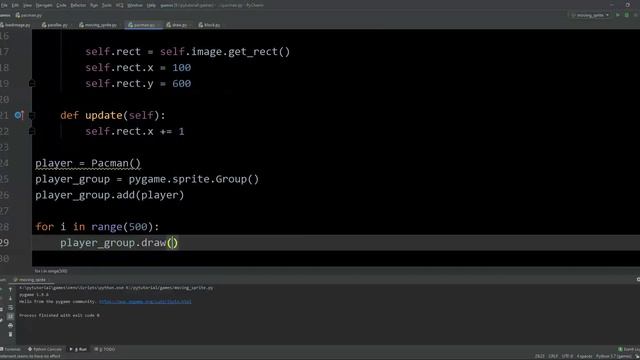Viewport: 640px width, 360px height.
Task: Switch to the block.py editor tab
Action: 209,25
